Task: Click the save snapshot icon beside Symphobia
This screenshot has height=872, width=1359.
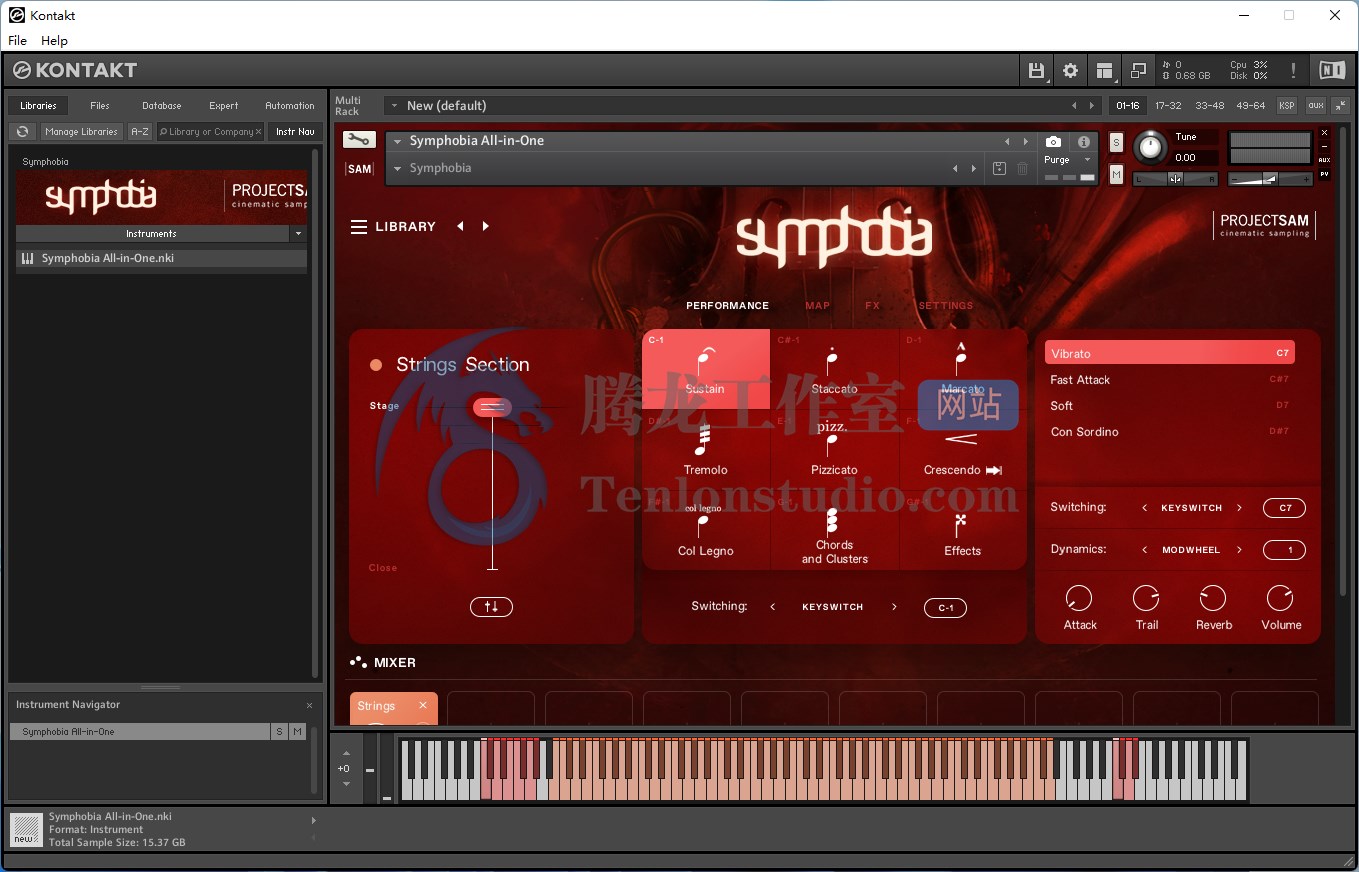Action: click(x=999, y=168)
